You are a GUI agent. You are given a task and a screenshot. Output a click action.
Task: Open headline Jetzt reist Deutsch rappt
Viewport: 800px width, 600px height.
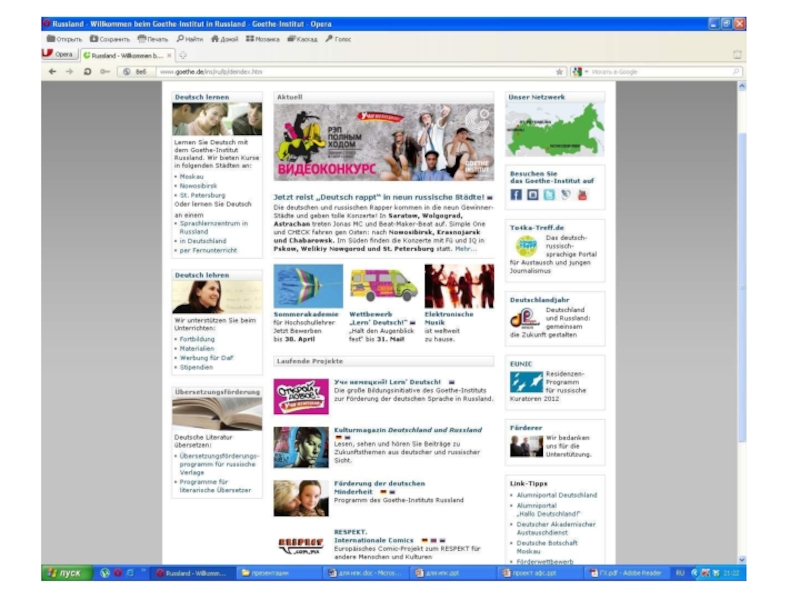pos(379,197)
